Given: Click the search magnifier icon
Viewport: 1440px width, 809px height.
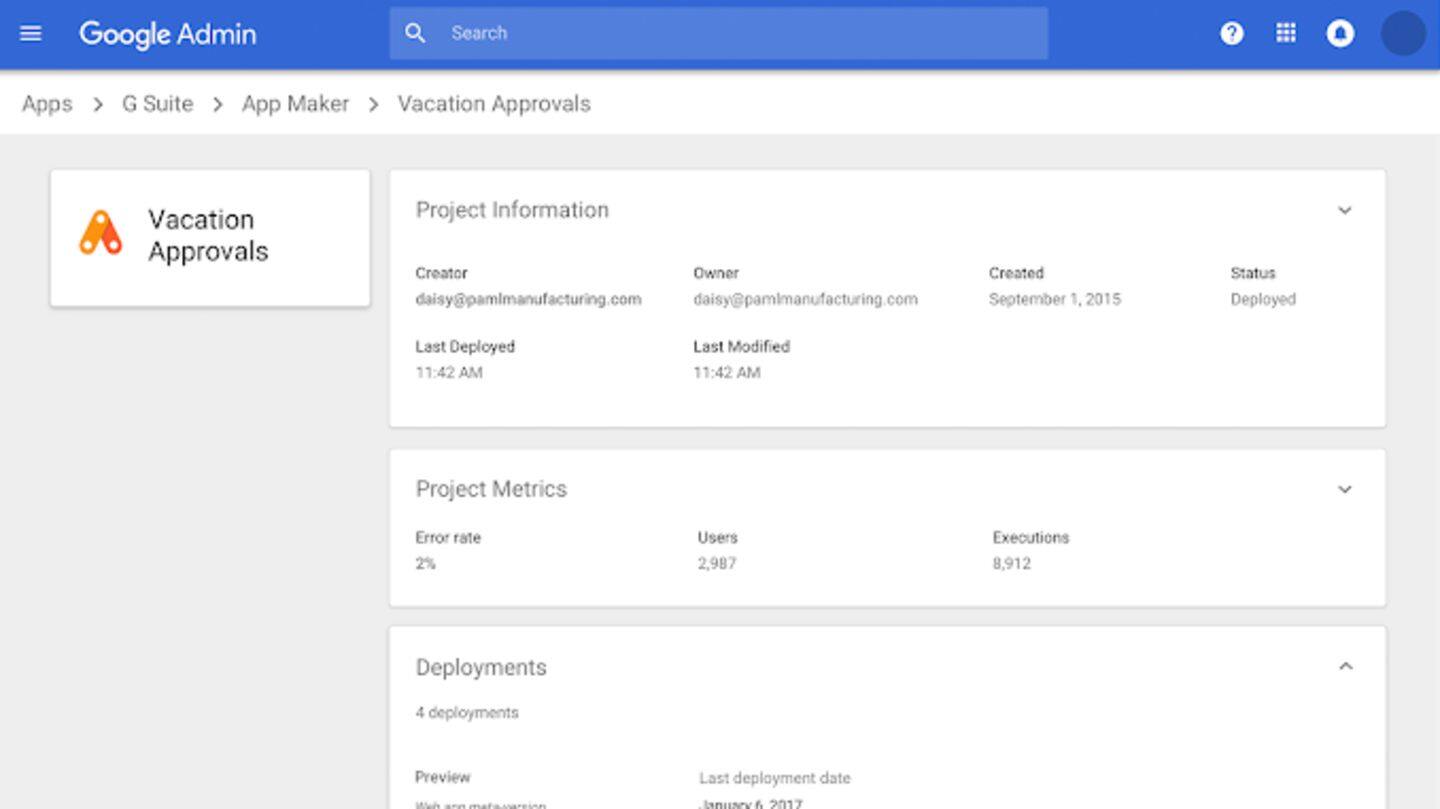Looking at the screenshot, I should (x=415, y=33).
